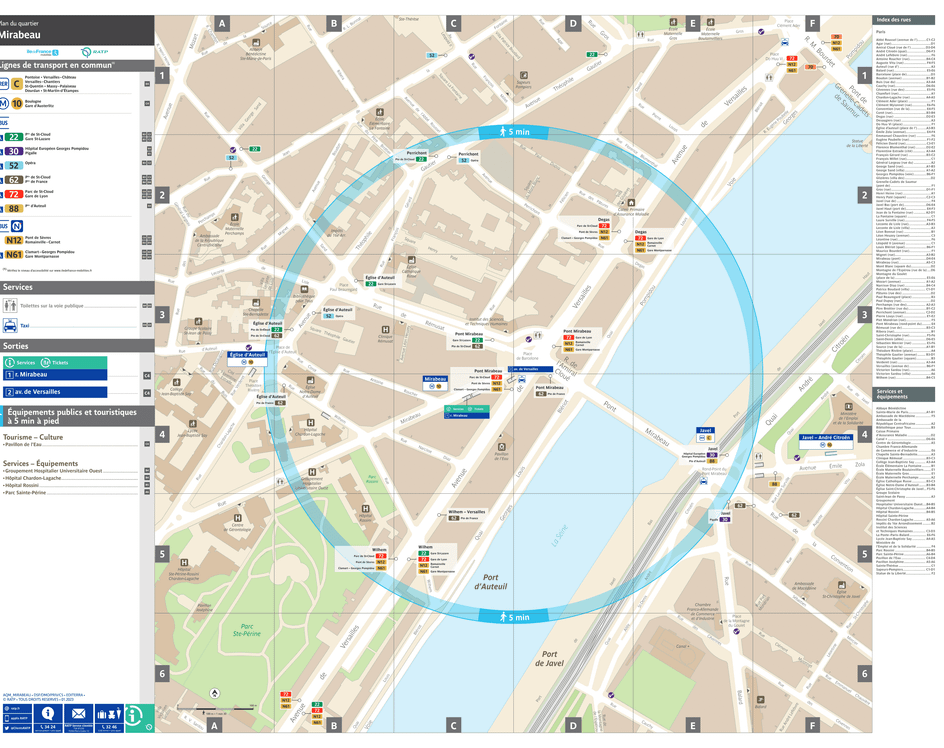
Task: Open the RATP customer service envelope icon
Action: pos(79,713)
